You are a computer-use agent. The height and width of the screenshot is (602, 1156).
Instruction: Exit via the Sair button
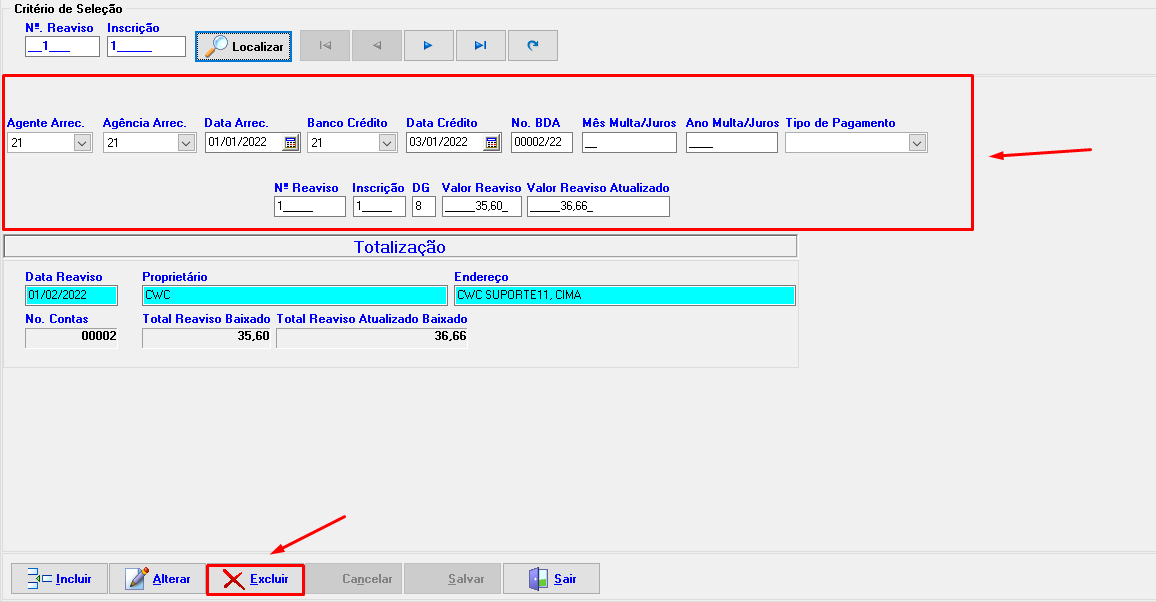click(551, 579)
